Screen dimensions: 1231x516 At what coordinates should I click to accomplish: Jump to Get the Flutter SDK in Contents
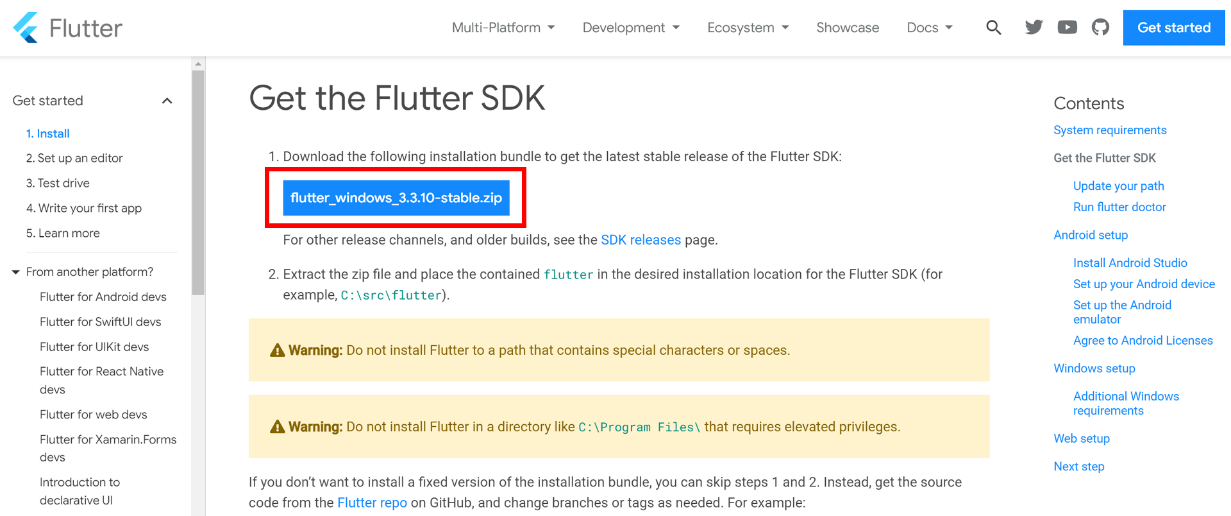coord(1105,158)
